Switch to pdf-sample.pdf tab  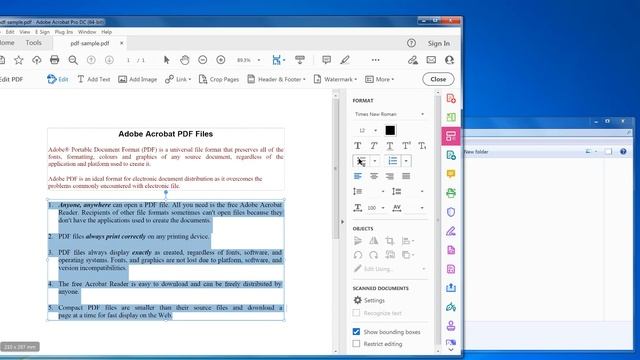click(90, 43)
